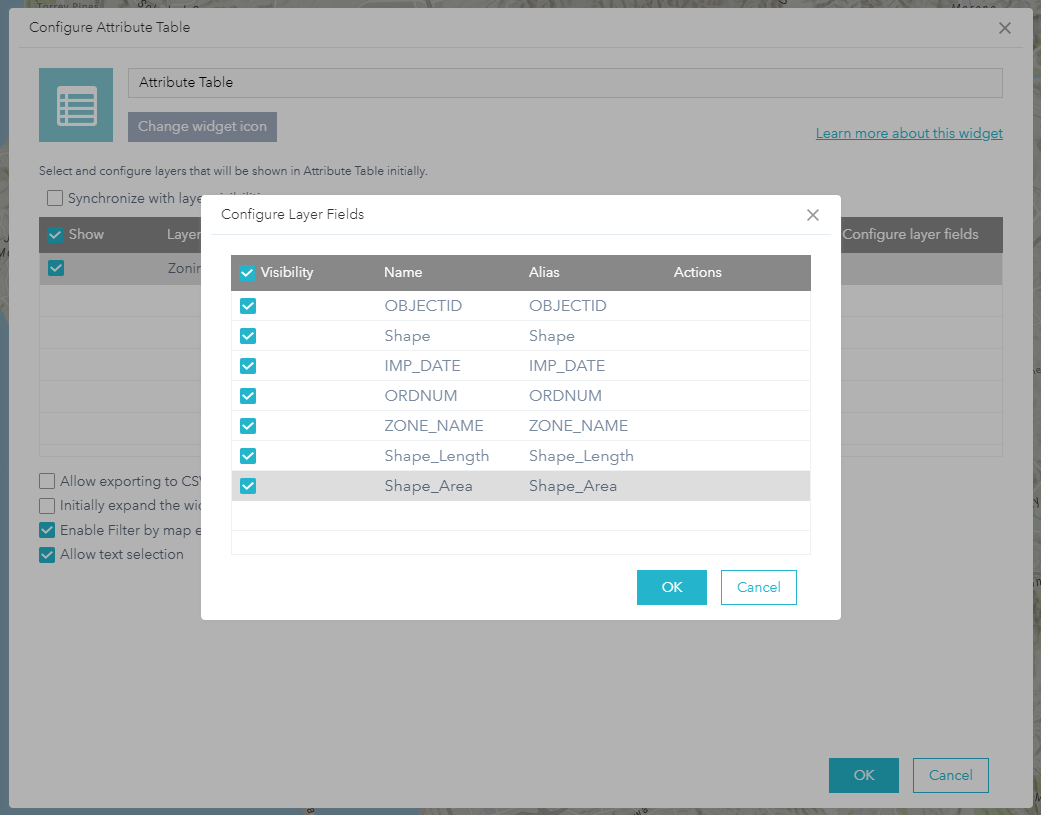Viewport: 1041px width, 815px height.
Task: Uncheck visibility for the Shape_Area field
Action: click(x=248, y=486)
